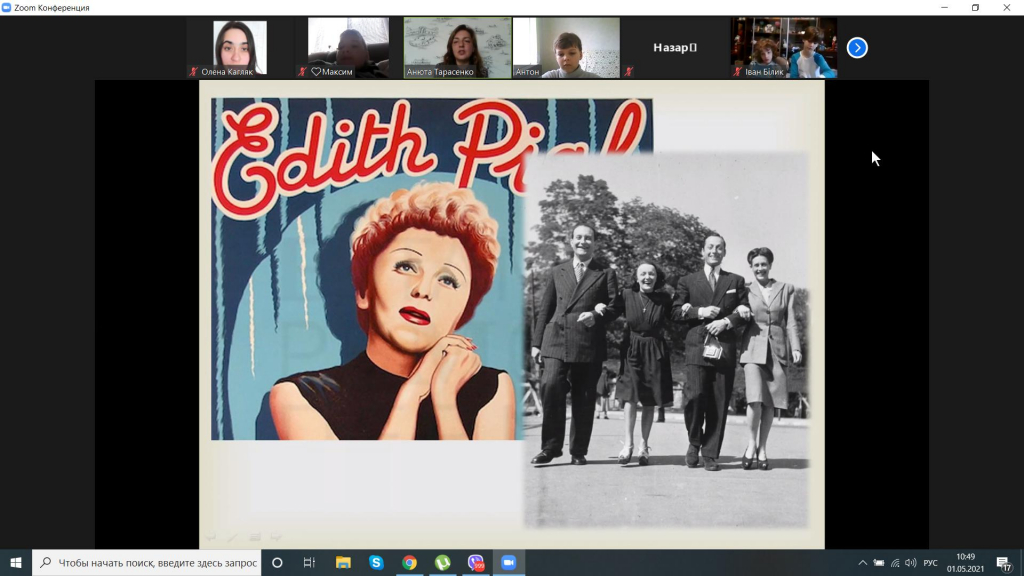Open the volume control in the tray
Image resolution: width=1024 pixels, height=576 pixels.
[x=910, y=563]
